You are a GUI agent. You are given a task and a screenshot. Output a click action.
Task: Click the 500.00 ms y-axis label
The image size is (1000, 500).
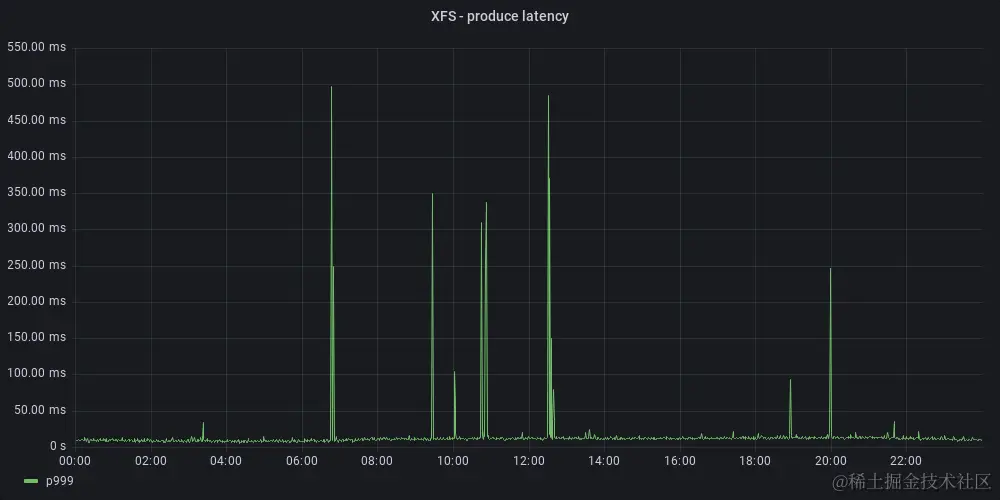point(36,84)
